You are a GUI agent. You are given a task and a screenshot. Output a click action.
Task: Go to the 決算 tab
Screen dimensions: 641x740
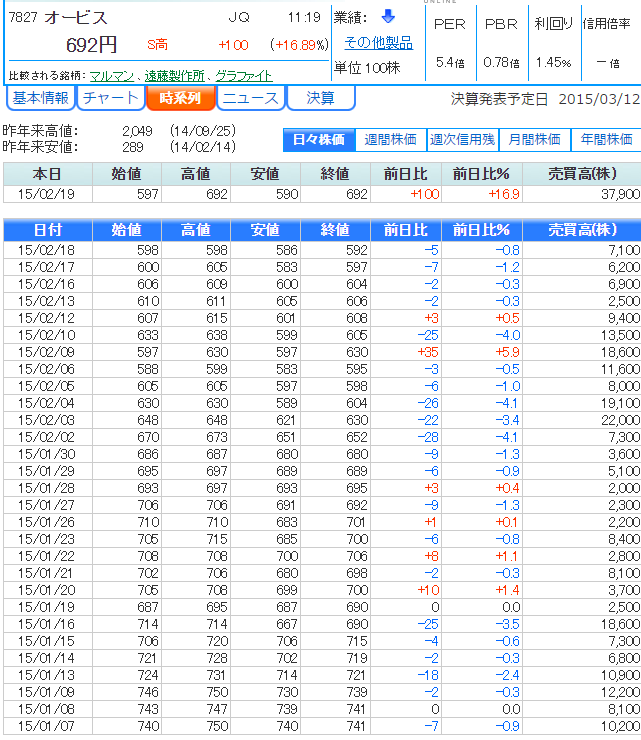[320, 98]
